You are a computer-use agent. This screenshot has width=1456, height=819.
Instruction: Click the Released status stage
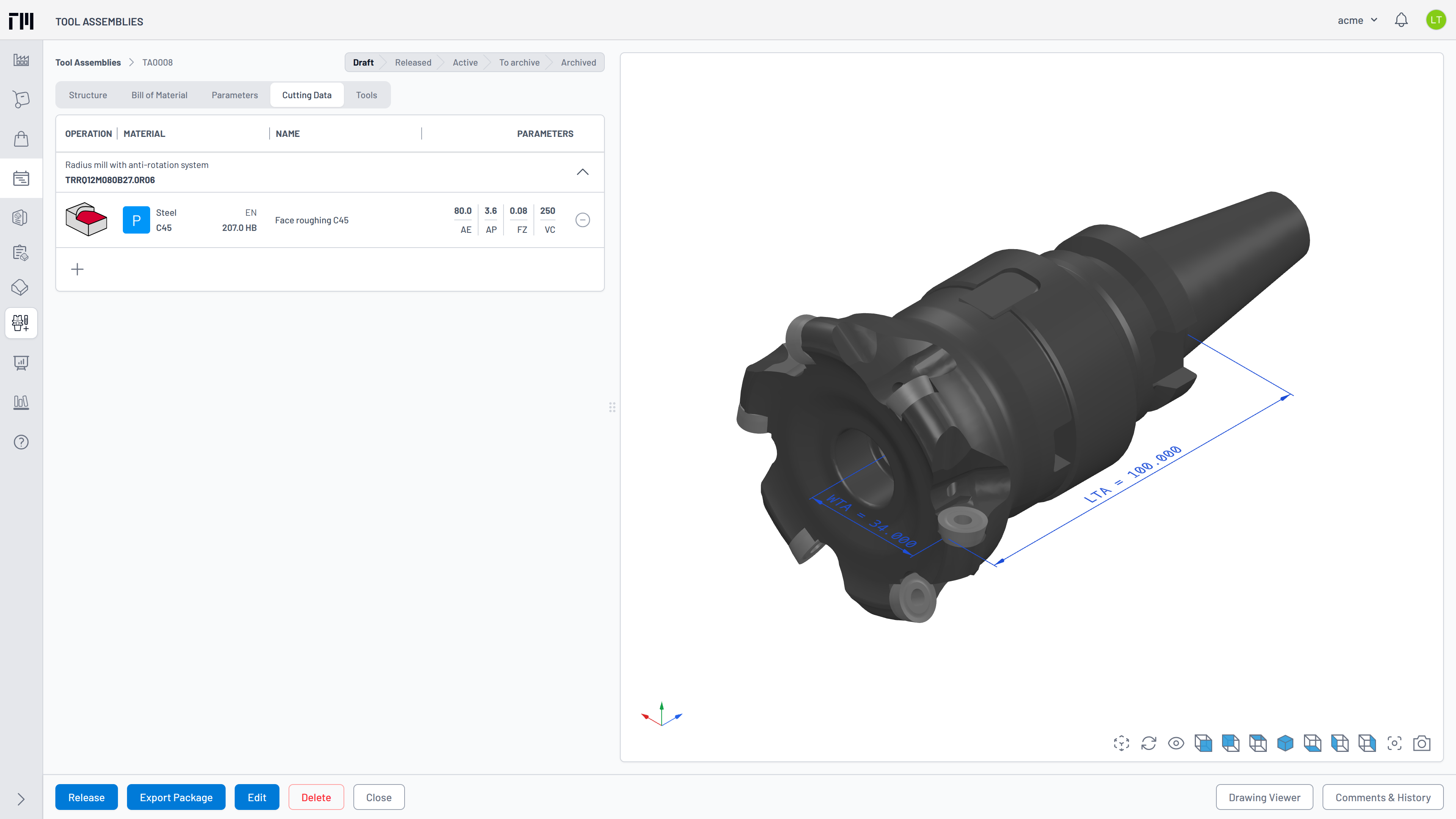tap(413, 62)
